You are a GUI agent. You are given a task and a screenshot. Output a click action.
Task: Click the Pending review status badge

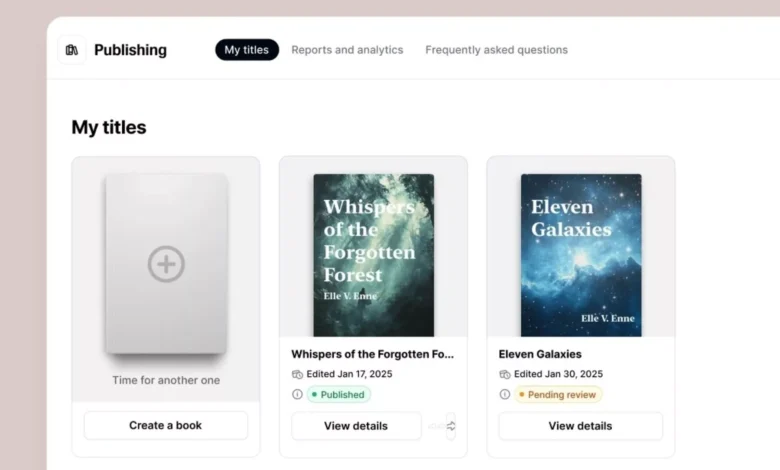point(559,395)
